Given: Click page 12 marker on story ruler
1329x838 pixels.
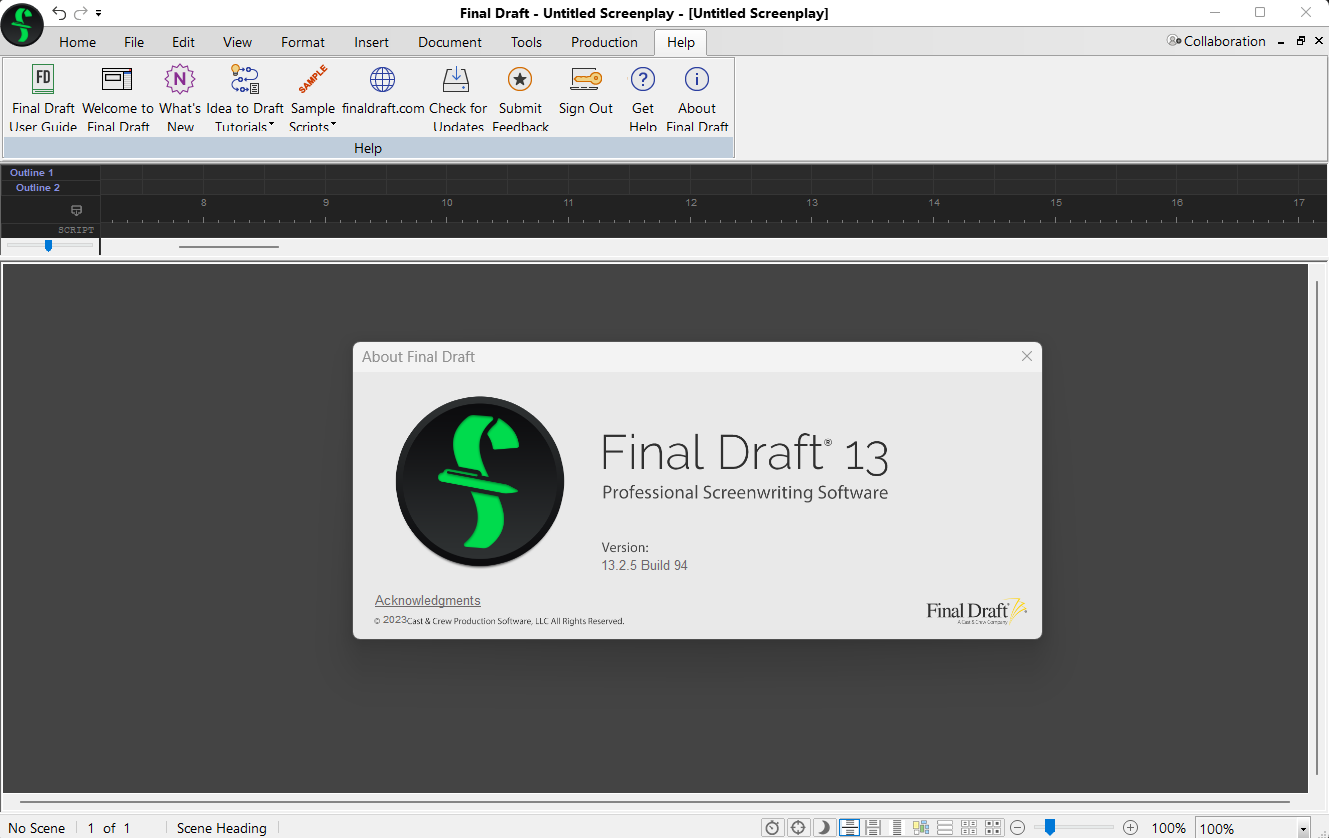Looking at the screenshot, I should click(691, 202).
